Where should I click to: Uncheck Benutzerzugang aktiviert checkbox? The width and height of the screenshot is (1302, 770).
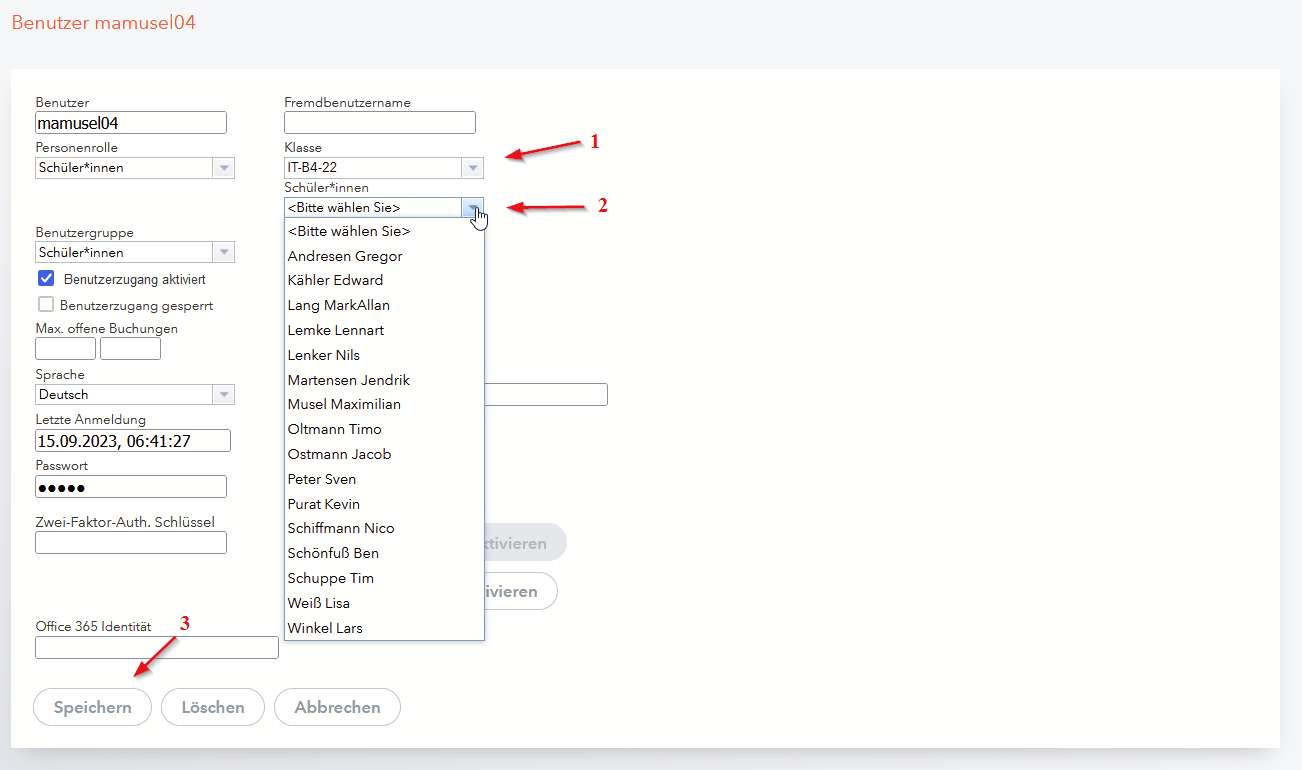[x=46, y=279]
